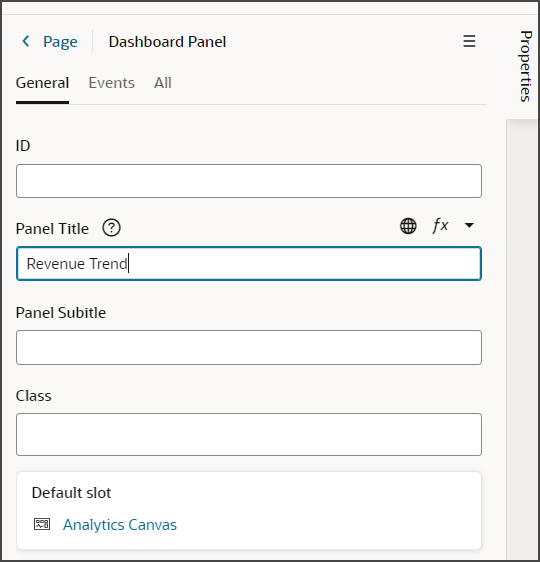
Task: Click the Default slot section header
Action: point(71,493)
